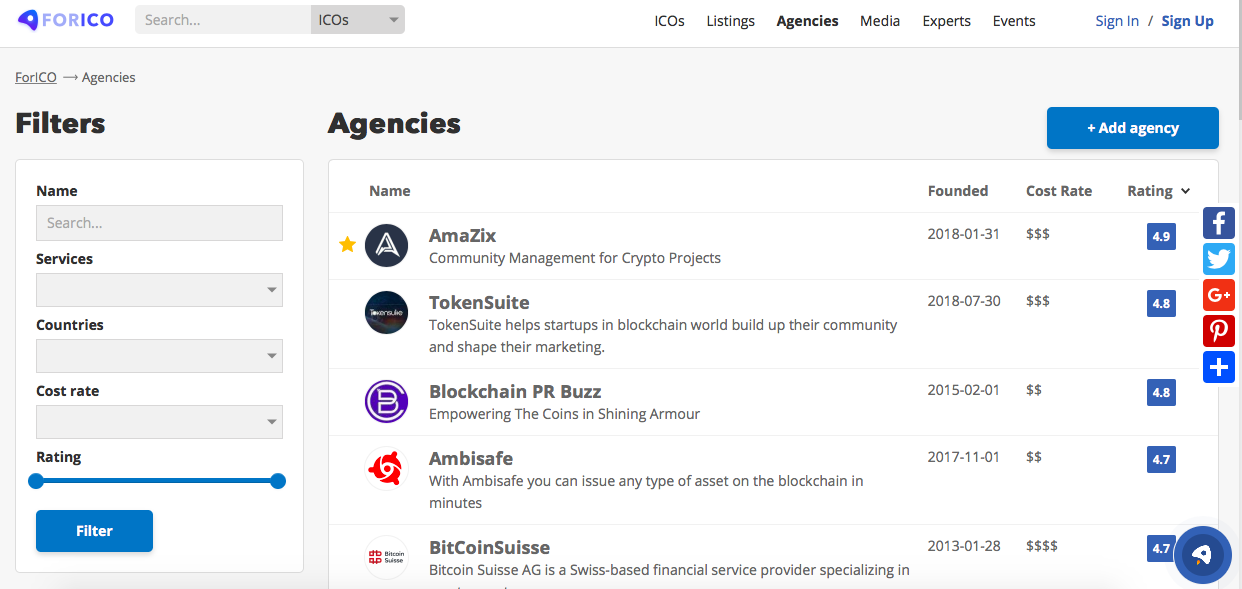Go to Events nav item
Screen dimensions: 1242x589
coord(1014,21)
